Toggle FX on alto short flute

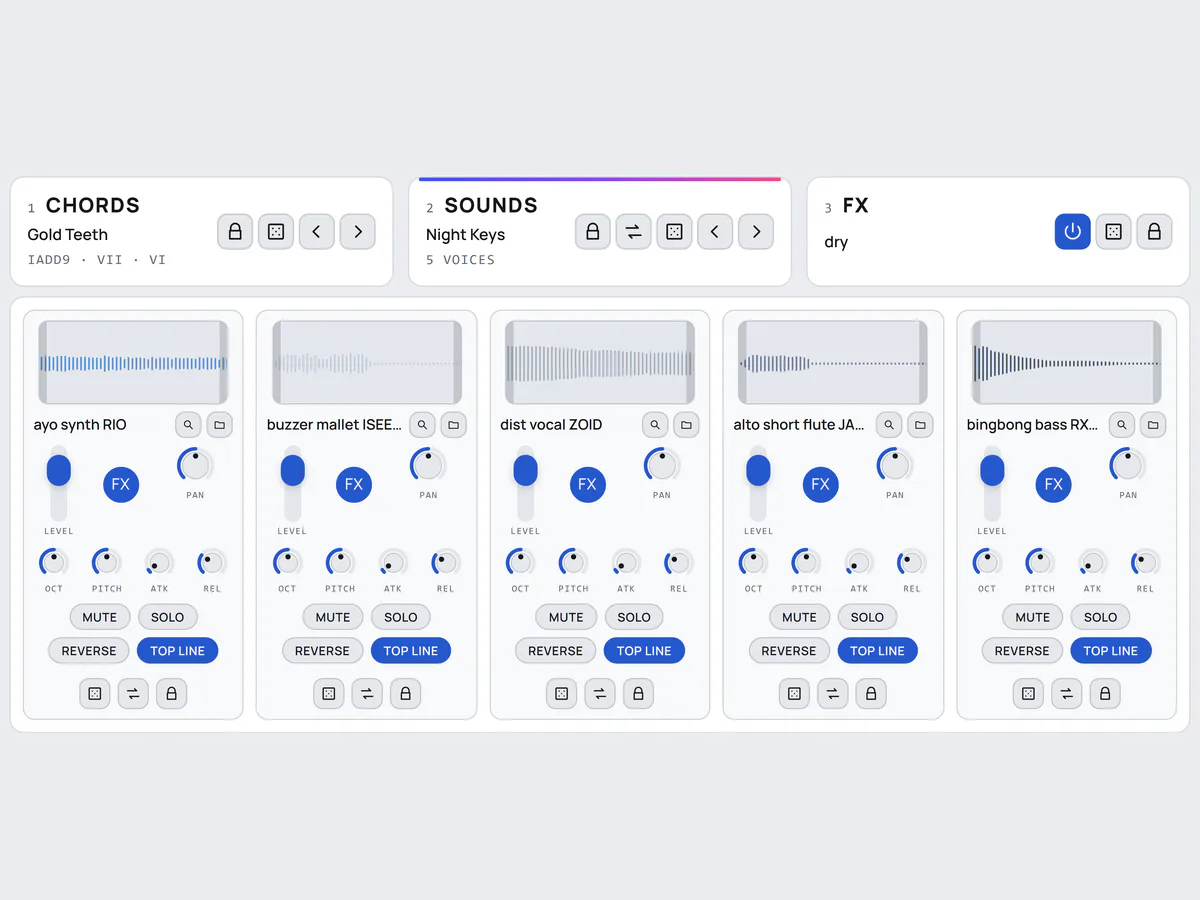click(x=821, y=484)
